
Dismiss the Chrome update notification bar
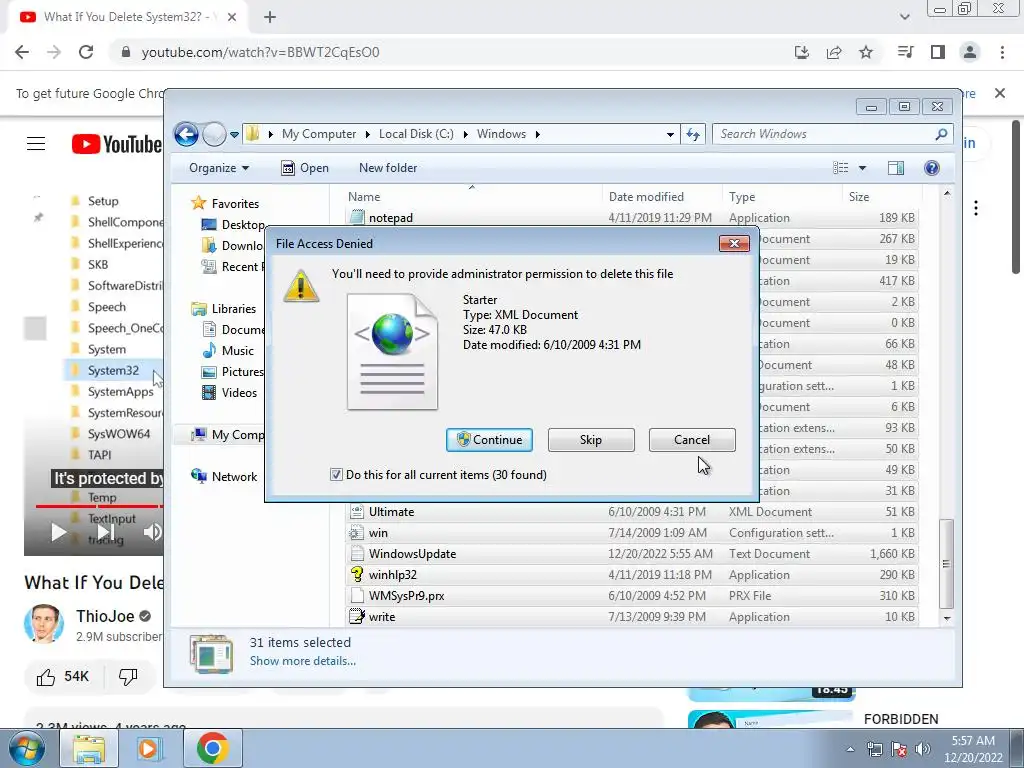1000,93
